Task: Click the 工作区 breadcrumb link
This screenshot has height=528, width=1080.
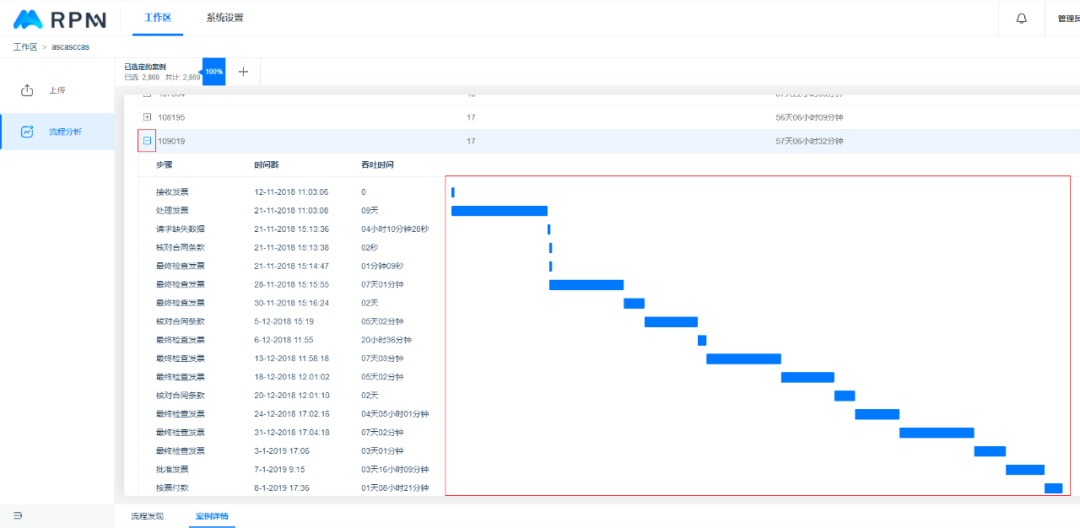Action: point(25,47)
